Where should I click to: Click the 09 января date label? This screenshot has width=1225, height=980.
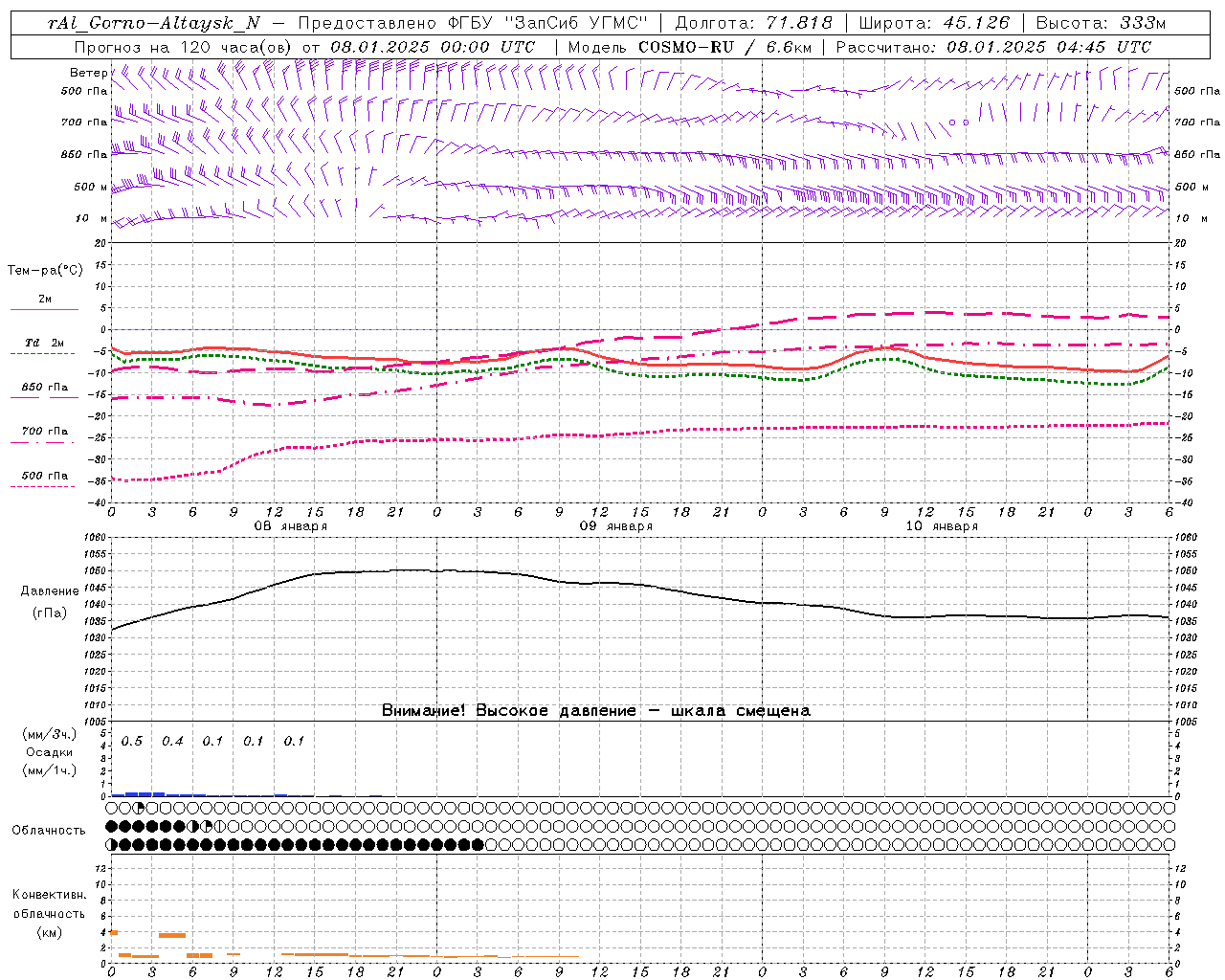click(x=615, y=526)
